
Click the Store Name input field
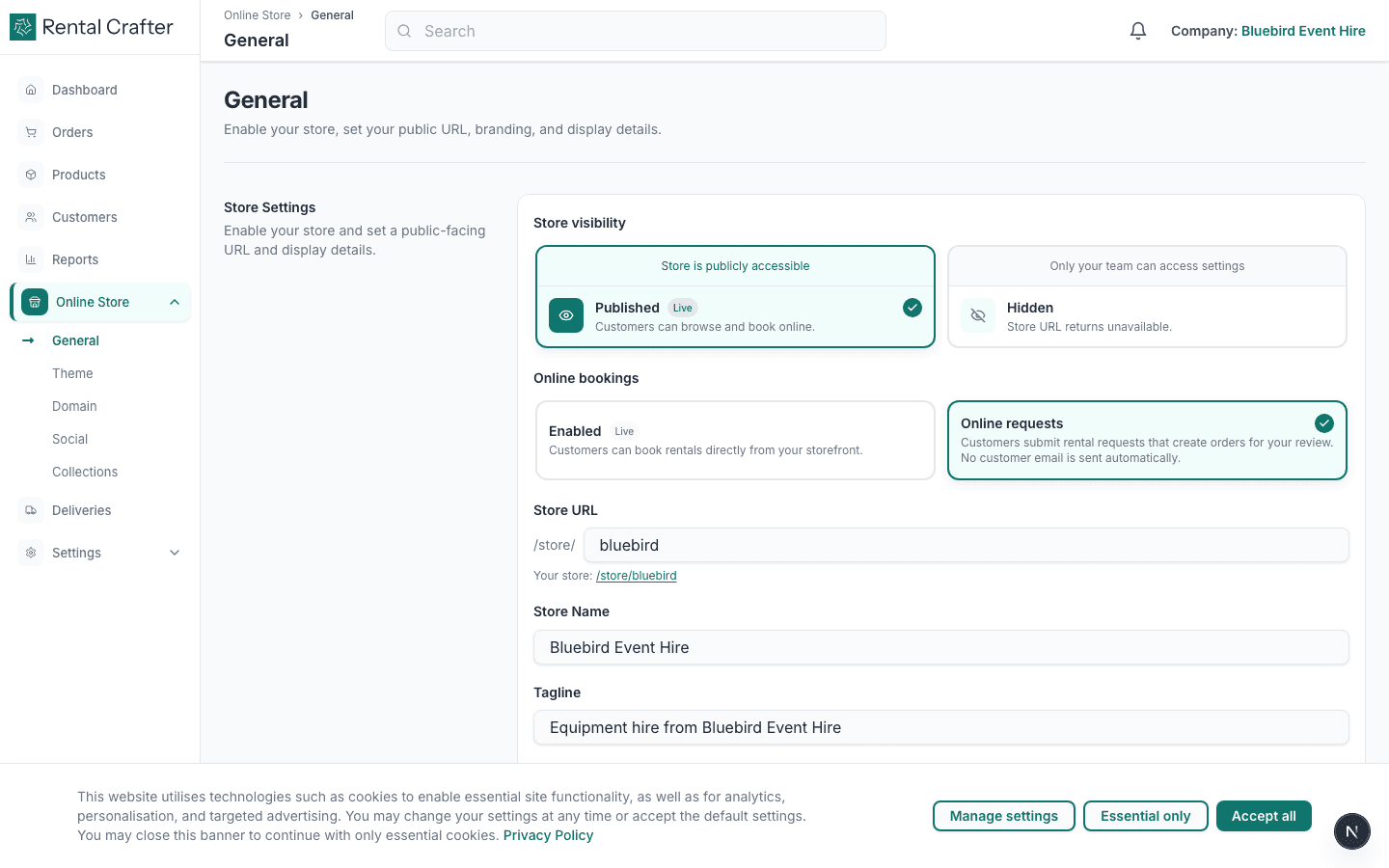[x=941, y=647]
